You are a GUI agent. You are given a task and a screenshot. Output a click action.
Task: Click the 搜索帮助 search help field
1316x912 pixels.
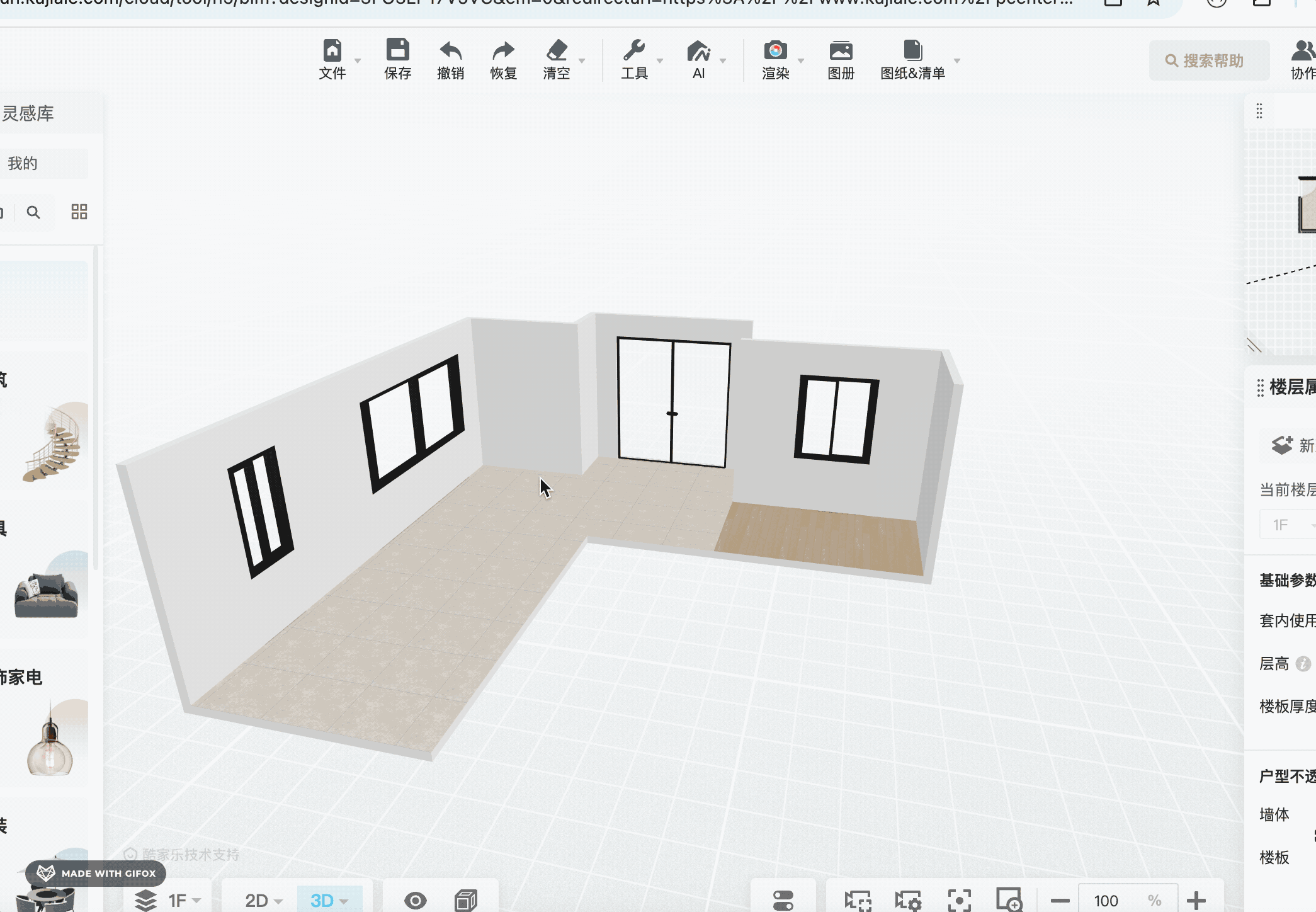[1209, 60]
